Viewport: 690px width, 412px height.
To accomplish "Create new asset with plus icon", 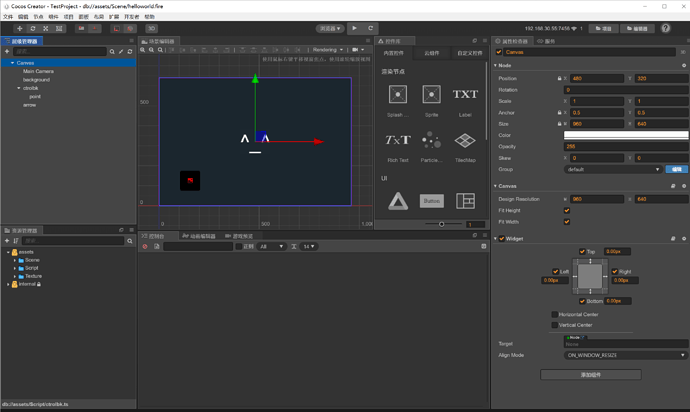I will tap(7, 241).
